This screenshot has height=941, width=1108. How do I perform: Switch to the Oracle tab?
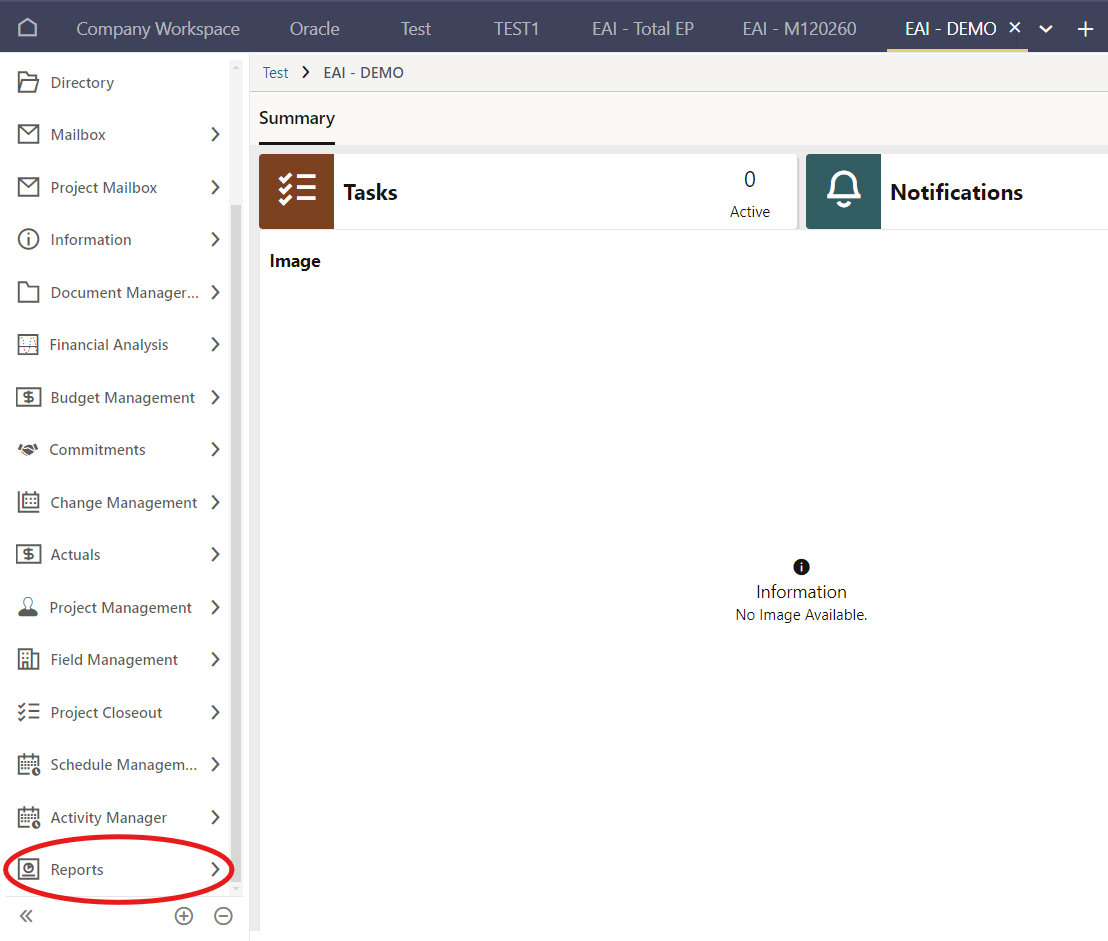[314, 29]
